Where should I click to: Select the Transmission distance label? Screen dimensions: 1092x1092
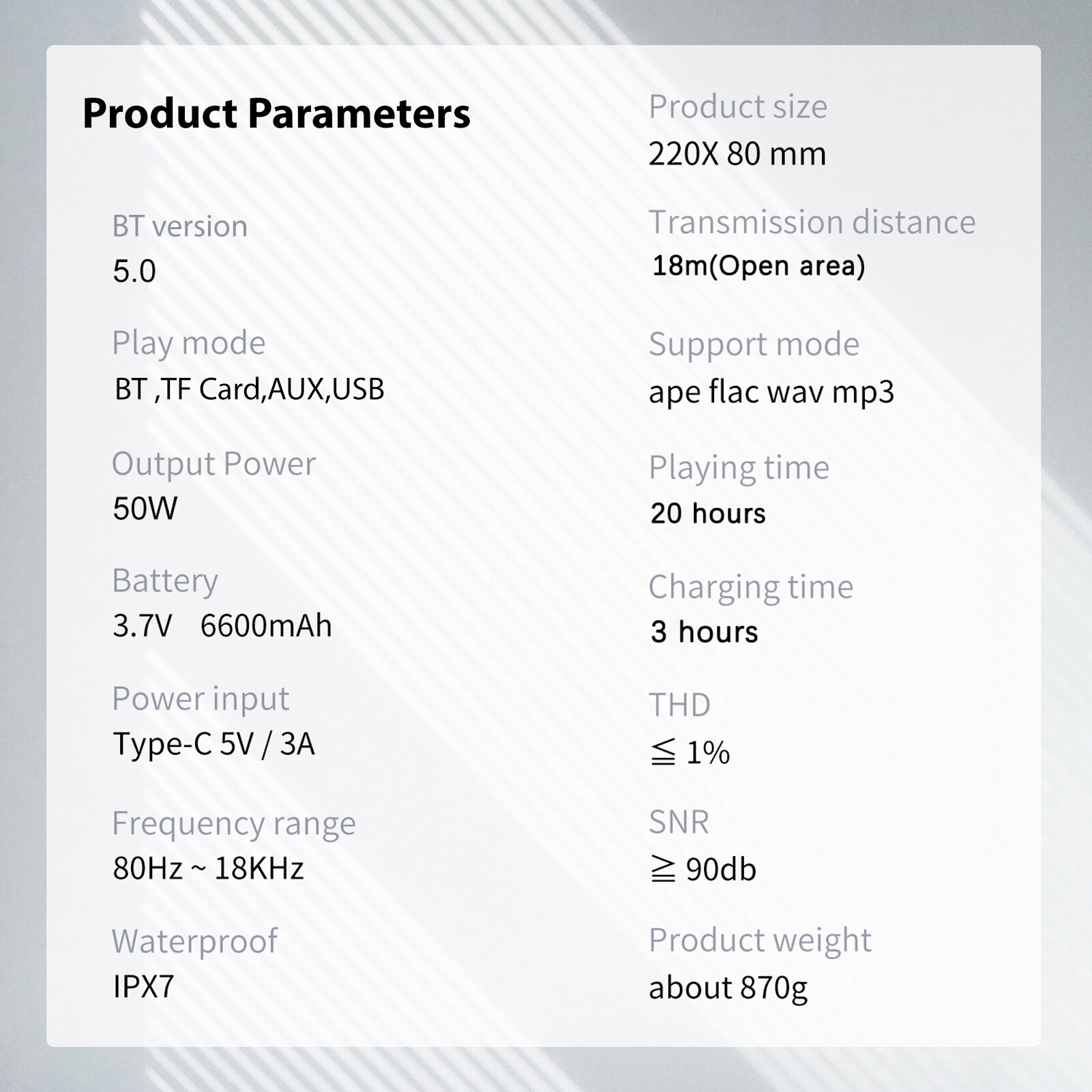[812, 222]
